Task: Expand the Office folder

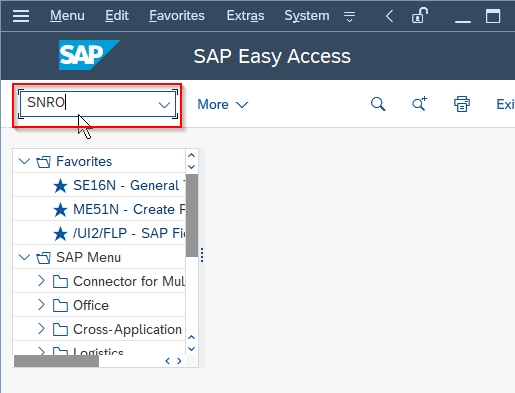Action: click(x=41, y=305)
